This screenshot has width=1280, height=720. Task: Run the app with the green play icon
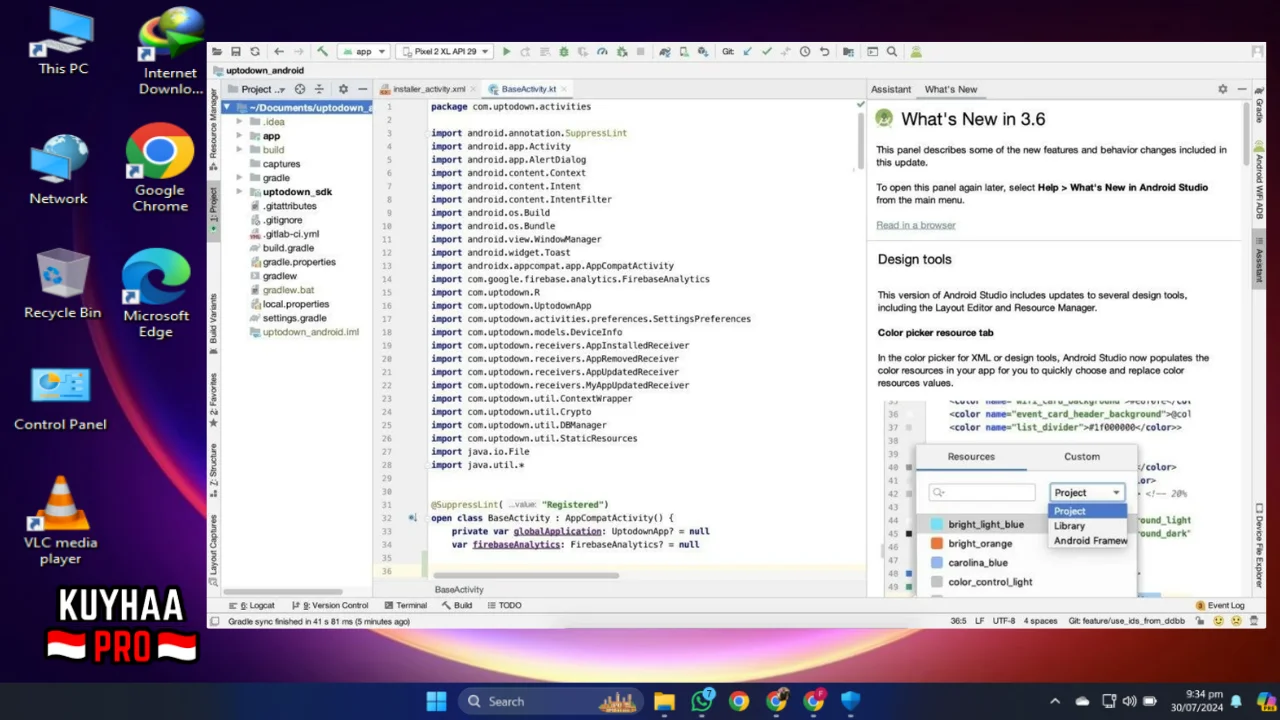click(507, 51)
